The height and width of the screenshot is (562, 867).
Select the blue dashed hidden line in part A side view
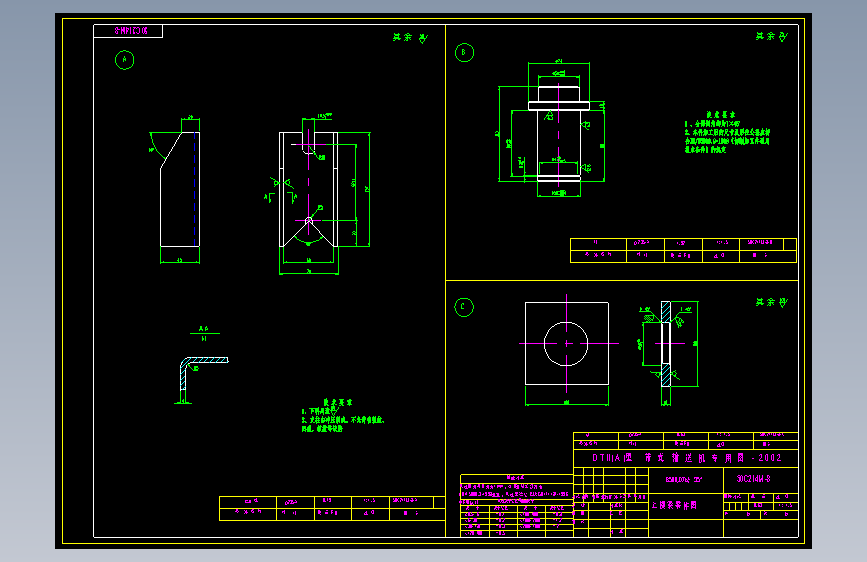click(195, 188)
